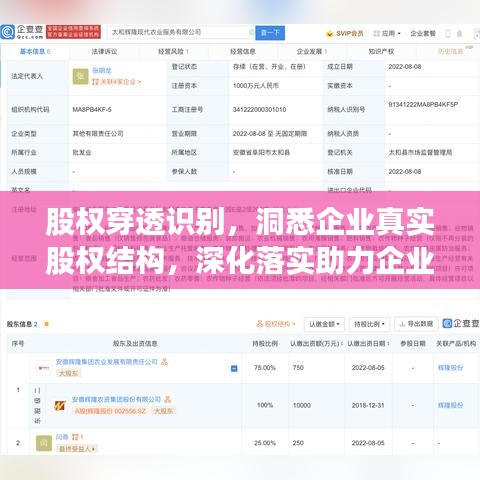Click the SVIP会员 crown icon
The width and height of the screenshot is (480, 480).
coord(330,34)
